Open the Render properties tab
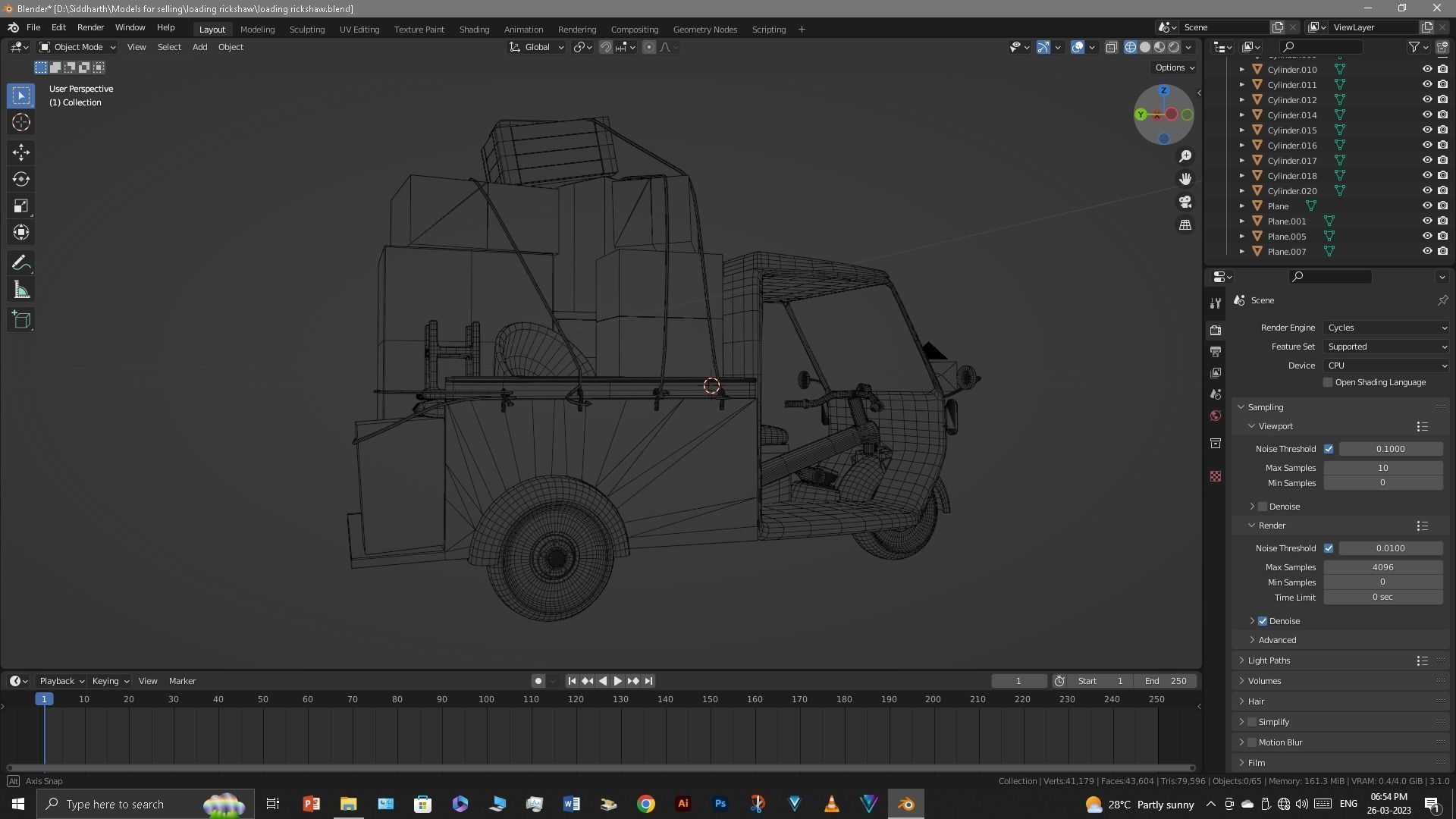 tap(1216, 331)
